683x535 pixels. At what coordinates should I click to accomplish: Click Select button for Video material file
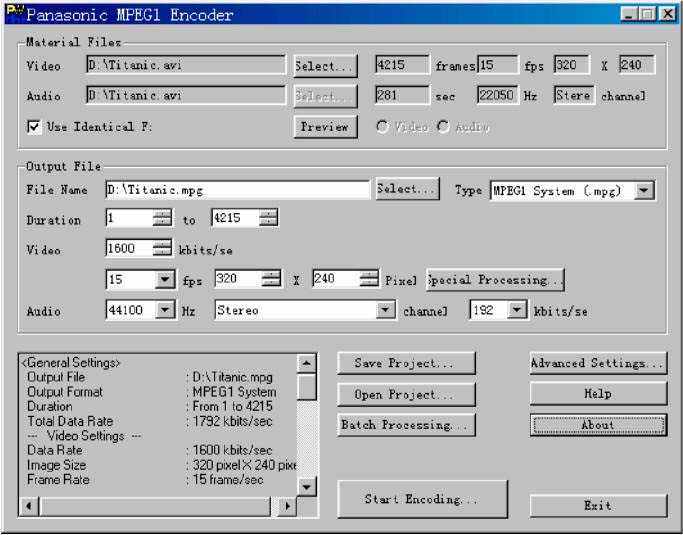(x=325, y=67)
